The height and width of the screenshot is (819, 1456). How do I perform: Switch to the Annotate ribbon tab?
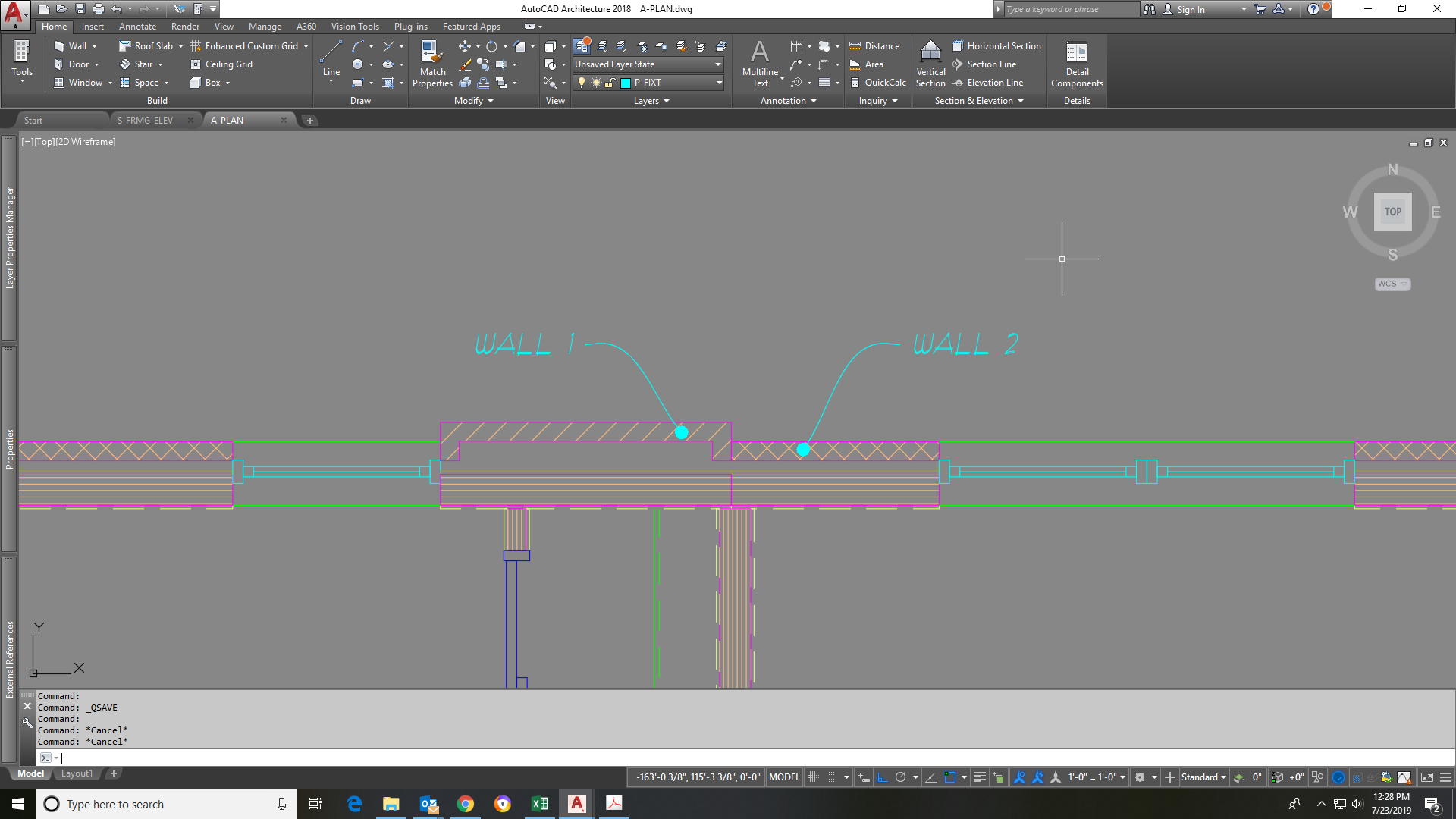(x=137, y=26)
